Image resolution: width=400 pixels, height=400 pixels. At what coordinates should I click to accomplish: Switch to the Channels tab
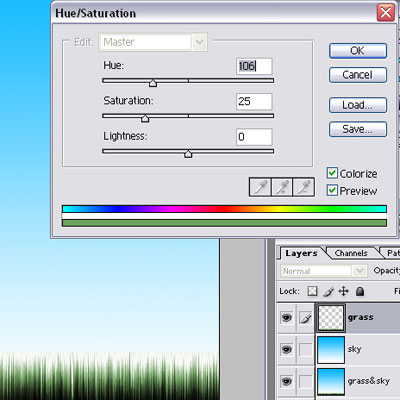pyautogui.click(x=351, y=253)
